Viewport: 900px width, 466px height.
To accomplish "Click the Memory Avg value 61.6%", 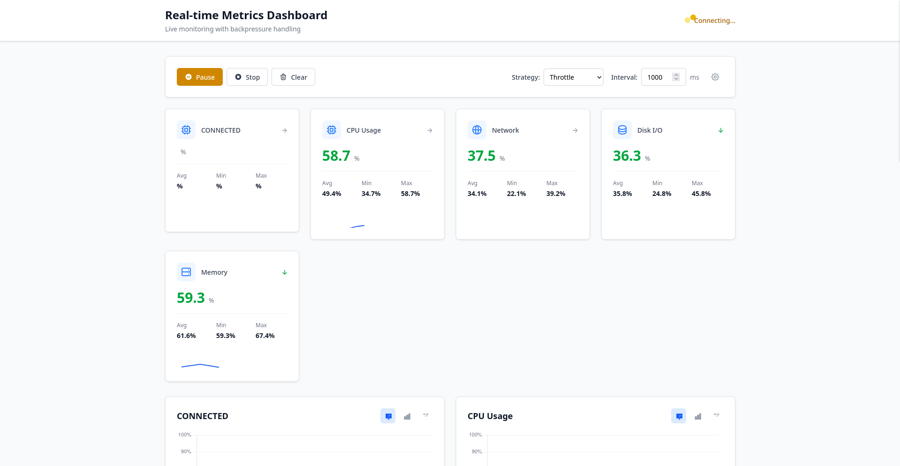I will tap(186, 336).
